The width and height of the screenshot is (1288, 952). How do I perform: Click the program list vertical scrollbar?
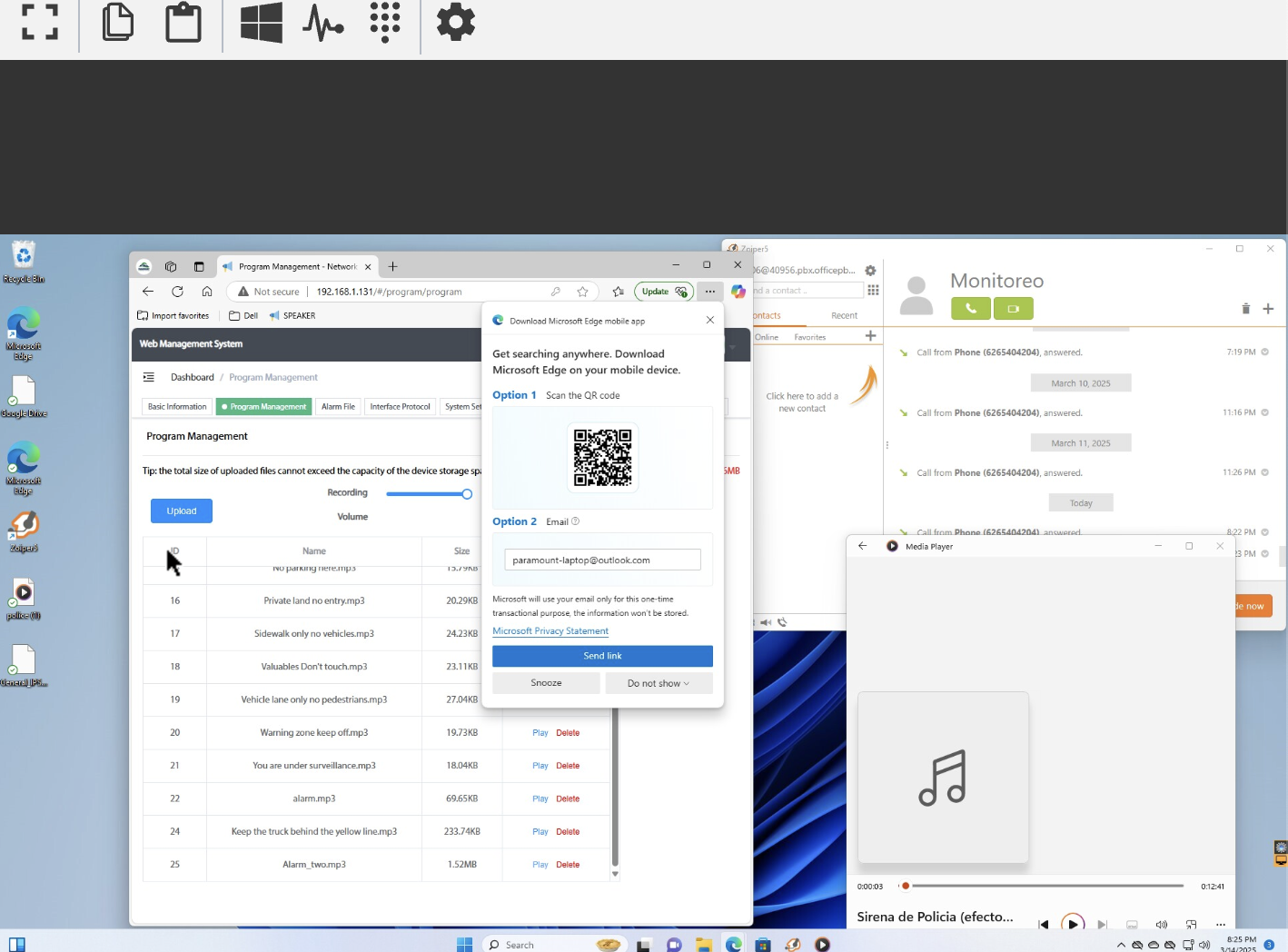615,786
